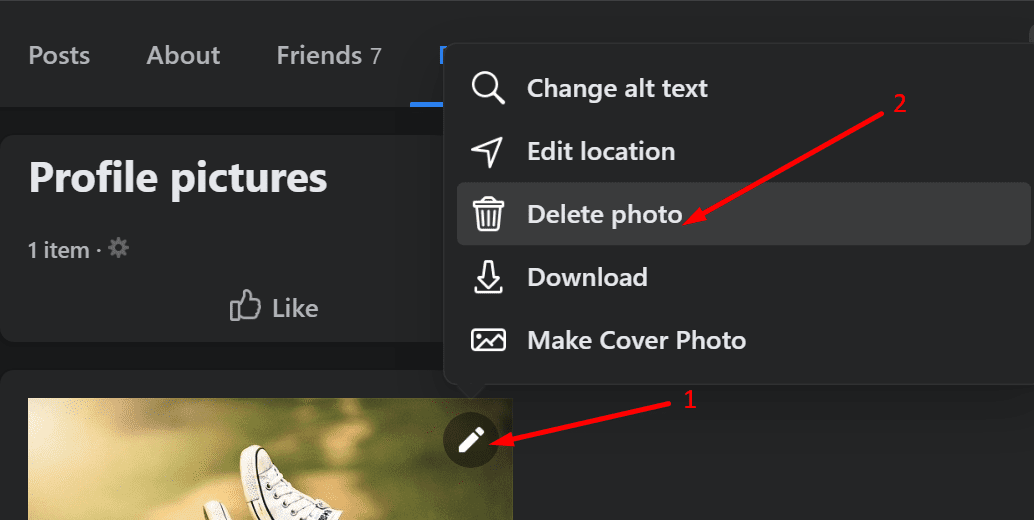Viewport: 1034px width, 520px height.
Task: Select Change alt text option
Action: tap(743, 88)
